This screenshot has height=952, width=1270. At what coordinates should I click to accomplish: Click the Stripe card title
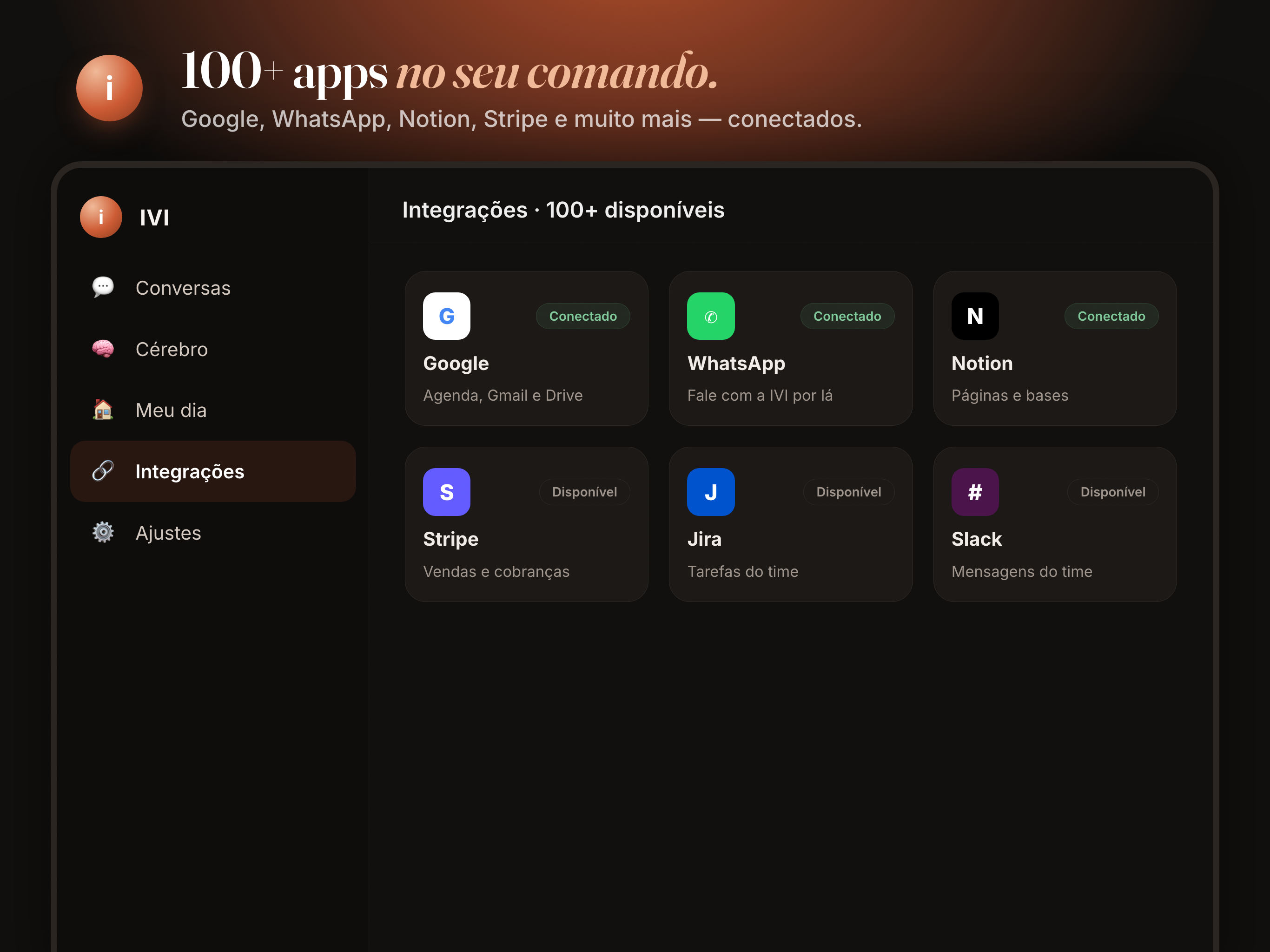[451, 539]
